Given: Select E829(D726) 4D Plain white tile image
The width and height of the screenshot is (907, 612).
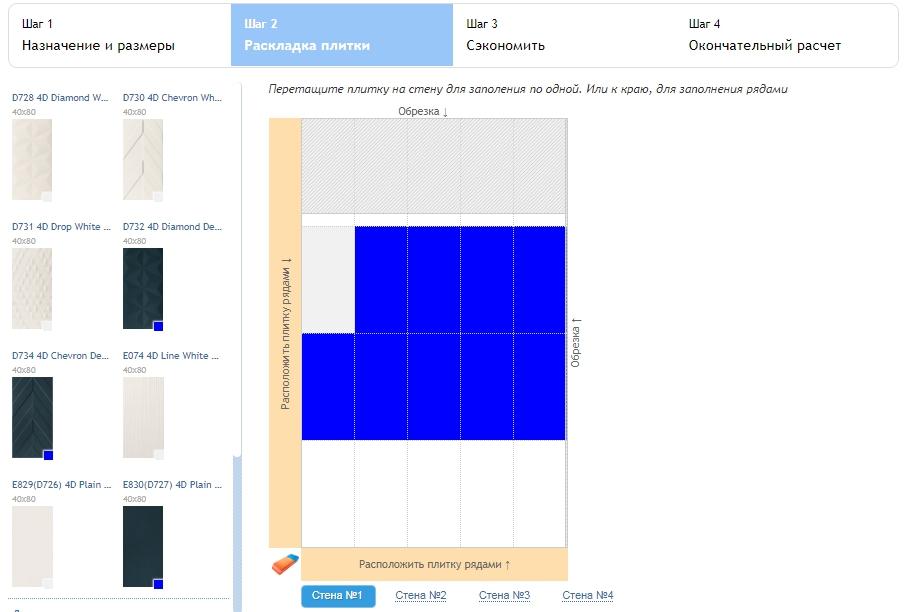Looking at the screenshot, I should [x=31, y=546].
